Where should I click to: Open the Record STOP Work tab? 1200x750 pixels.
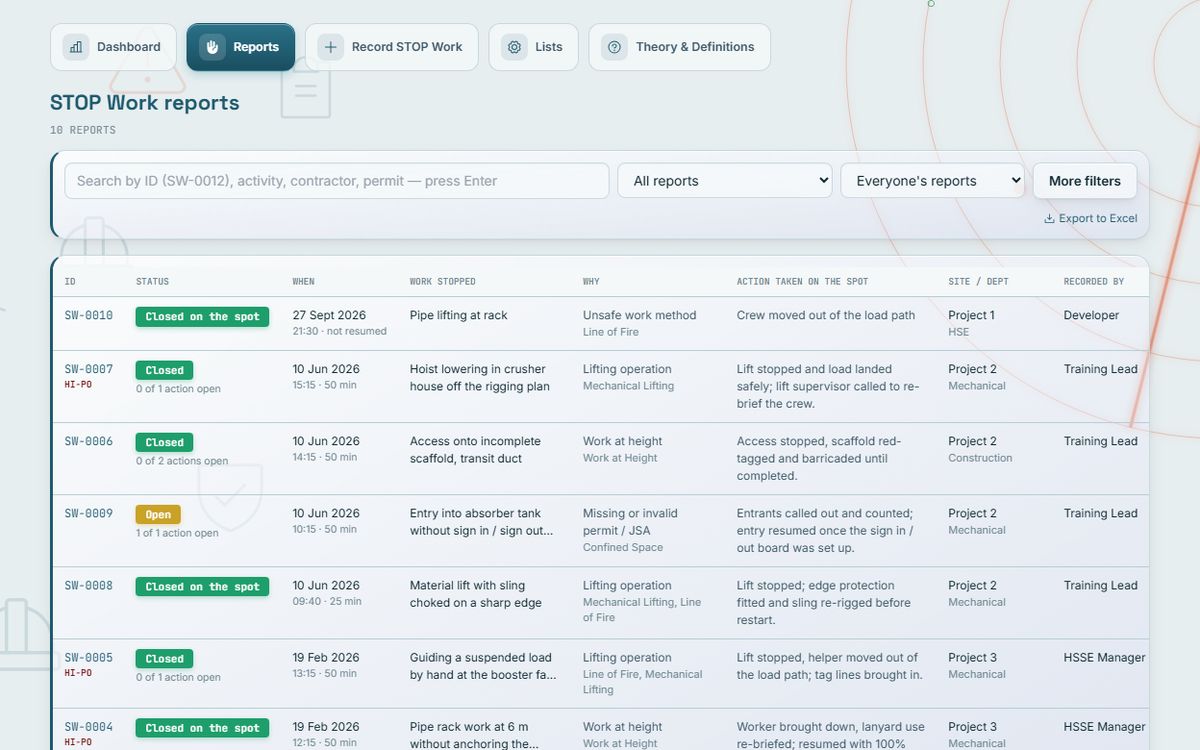pyautogui.click(x=392, y=47)
